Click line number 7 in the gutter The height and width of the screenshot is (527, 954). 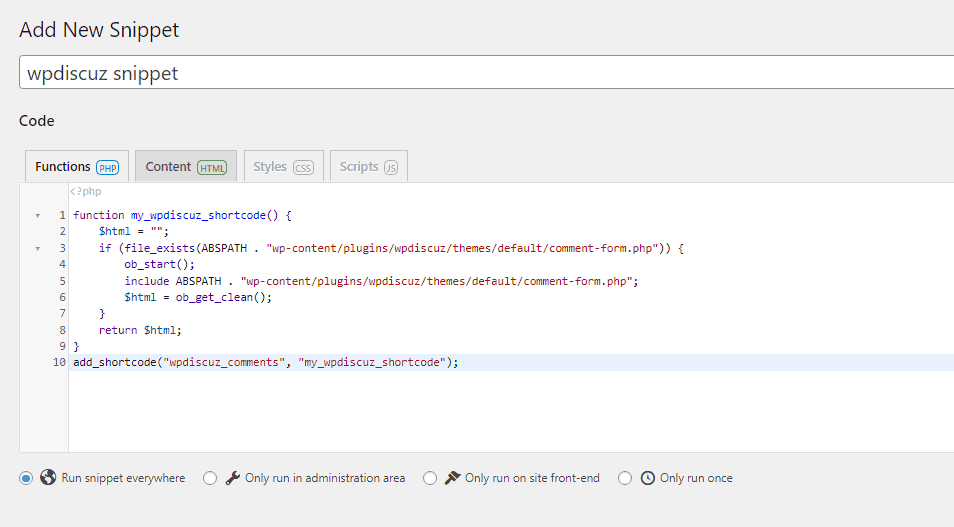(63, 313)
